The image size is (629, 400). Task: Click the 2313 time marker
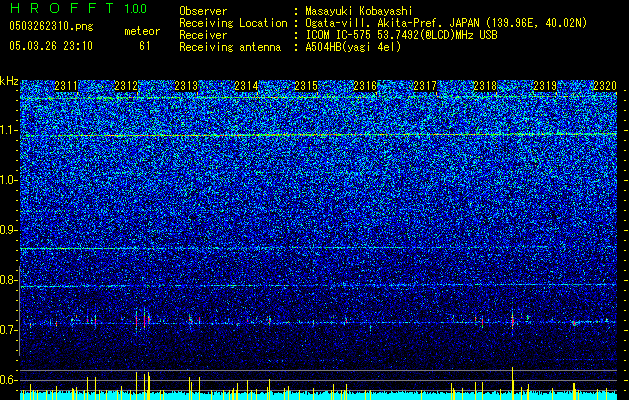tap(186, 86)
